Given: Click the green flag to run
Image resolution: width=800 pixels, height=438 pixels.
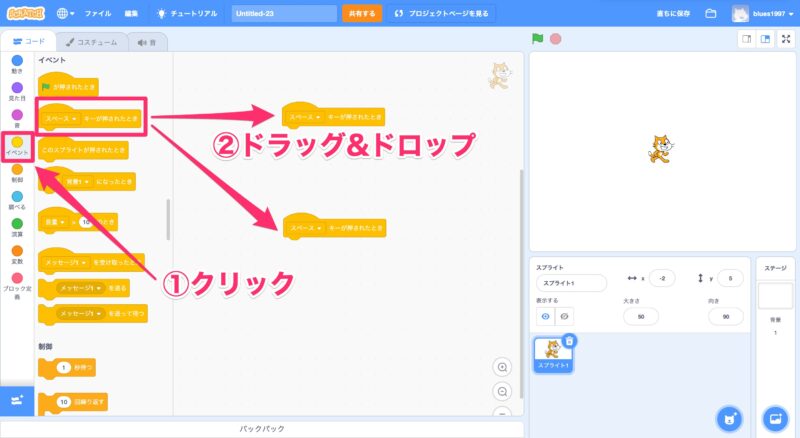Looking at the screenshot, I should (537, 39).
